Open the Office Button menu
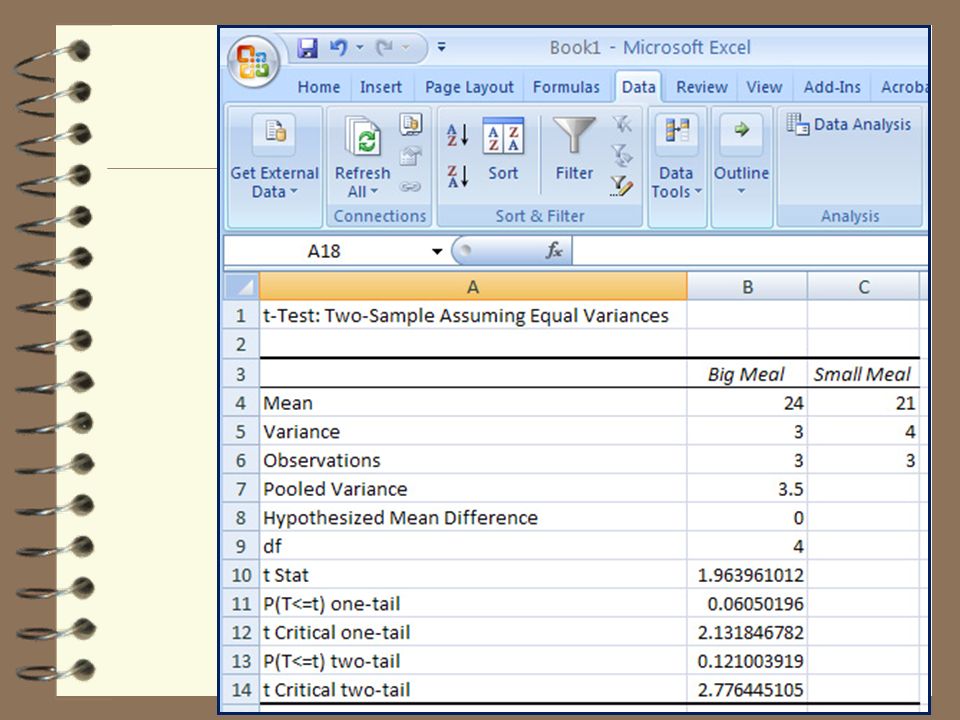The height and width of the screenshot is (720, 960). [253, 62]
